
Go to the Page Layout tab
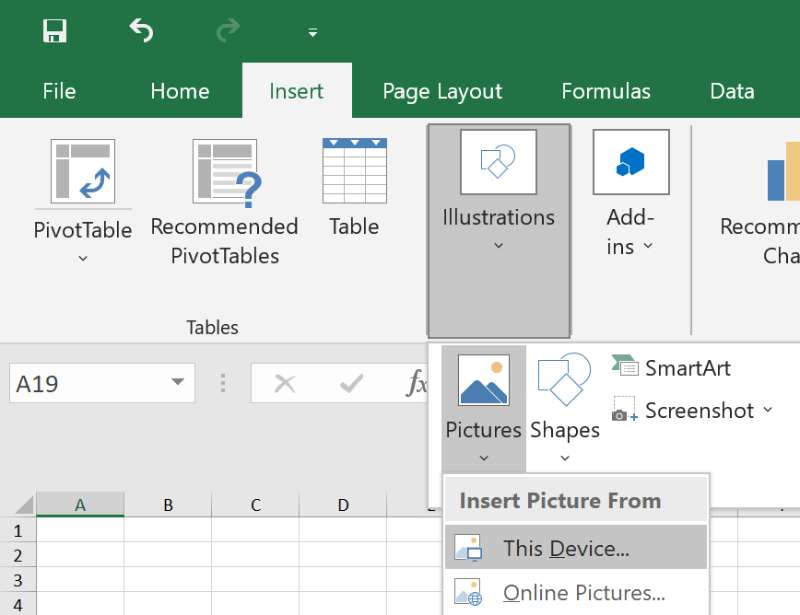click(442, 92)
